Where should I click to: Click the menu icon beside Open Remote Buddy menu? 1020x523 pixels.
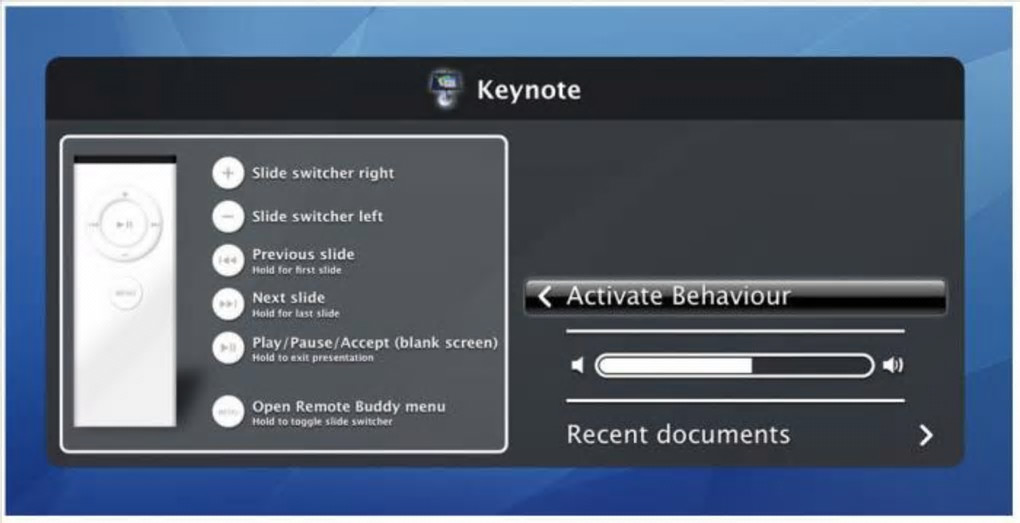228,412
